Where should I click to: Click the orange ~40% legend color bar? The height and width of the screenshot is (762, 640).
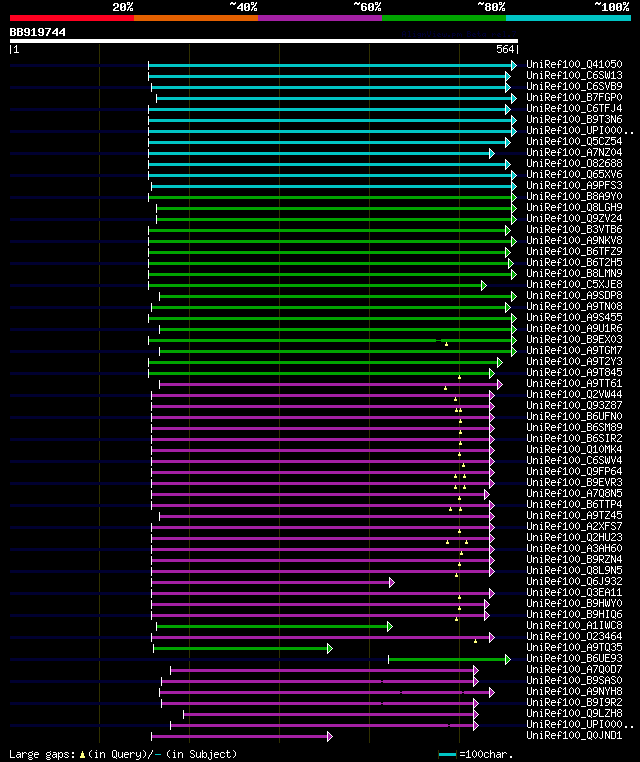(196, 18)
